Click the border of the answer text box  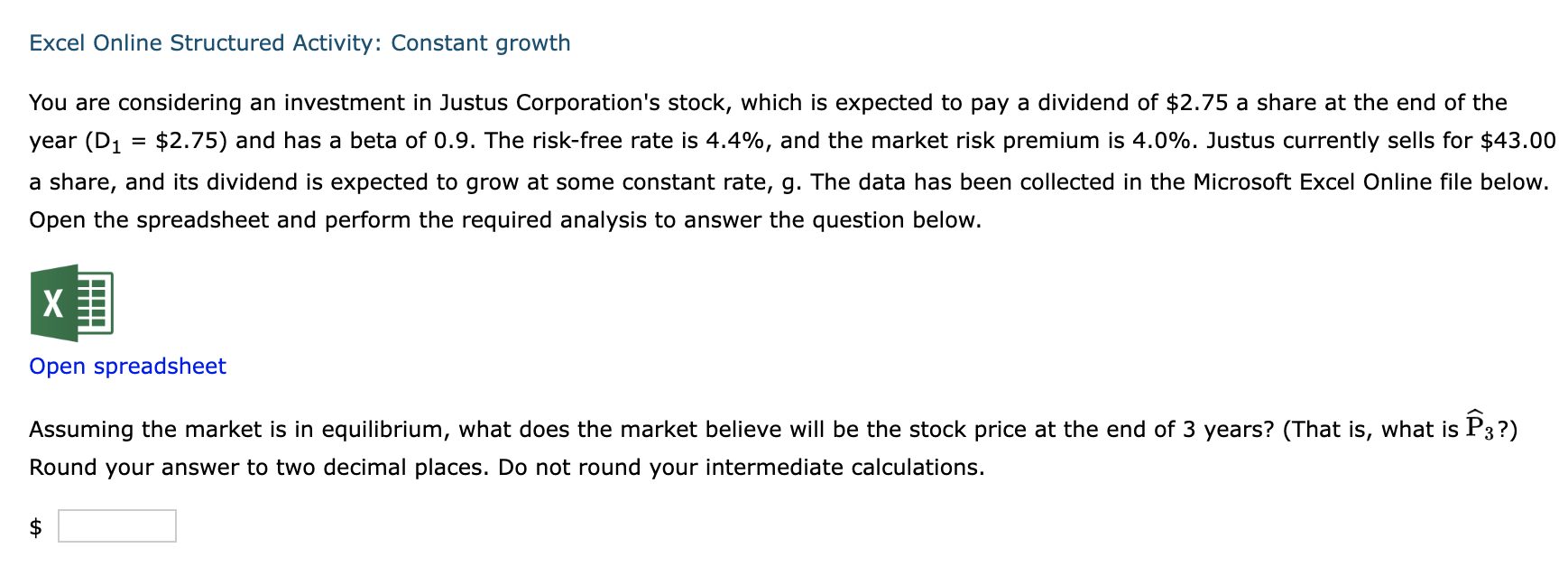click(115, 511)
